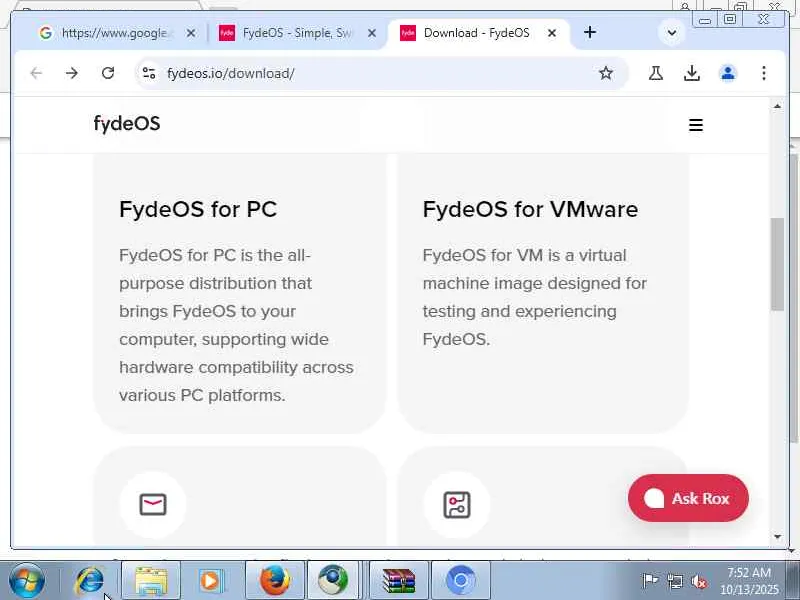Open a new tab with plus button
This screenshot has width=800, height=600.
tap(590, 33)
